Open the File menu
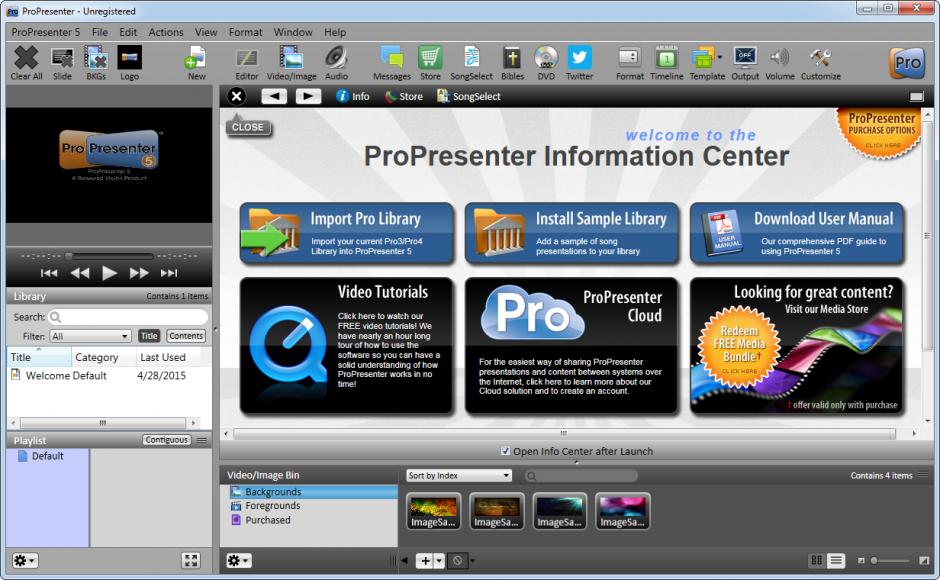This screenshot has height=580, width=940. coord(100,32)
